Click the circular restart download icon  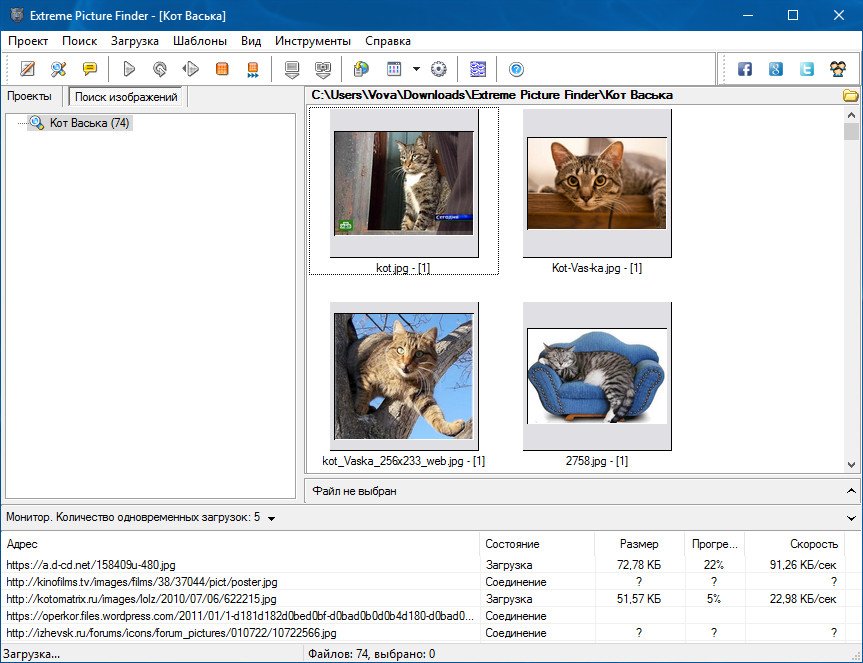click(160, 69)
